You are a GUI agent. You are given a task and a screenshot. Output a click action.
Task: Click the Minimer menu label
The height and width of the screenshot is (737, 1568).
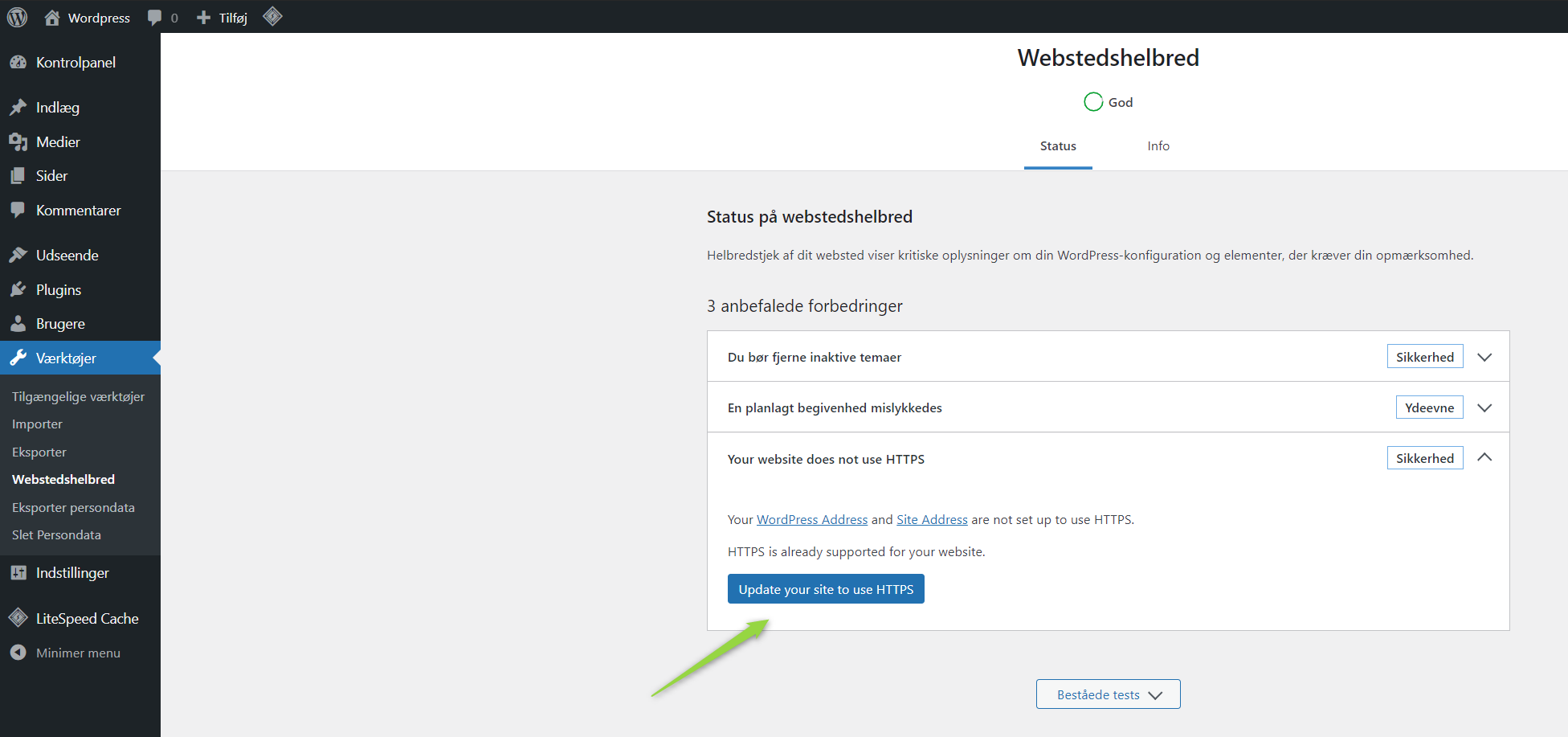(x=78, y=653)
